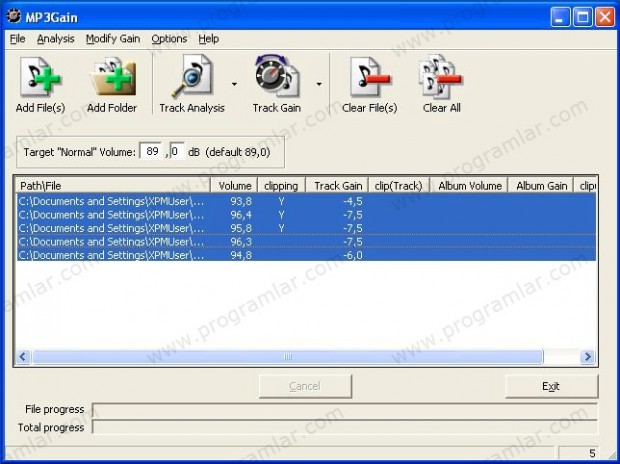Click the clip(Track) column header
This screenshot has width=620, height=464.
pyautogui.click(x=399, y=186)
